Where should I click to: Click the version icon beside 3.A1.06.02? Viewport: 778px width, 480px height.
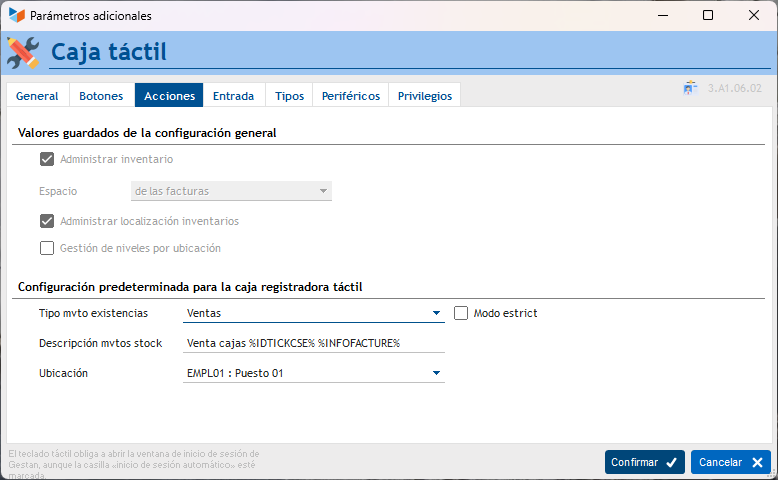[x=690, y=88]
